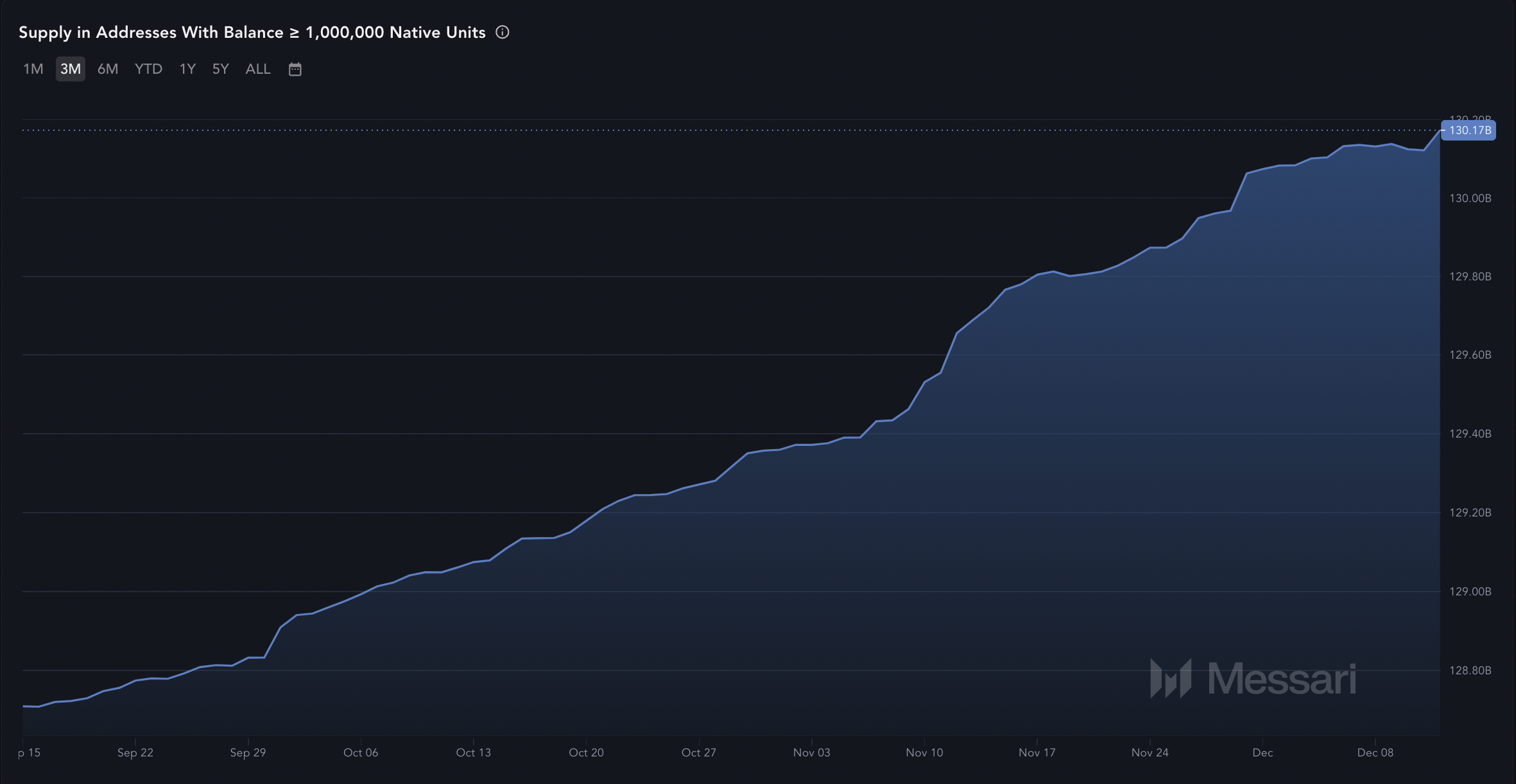The image size is (1516, 784).
Task: Choose the 5Y time range
Action: 220,69
